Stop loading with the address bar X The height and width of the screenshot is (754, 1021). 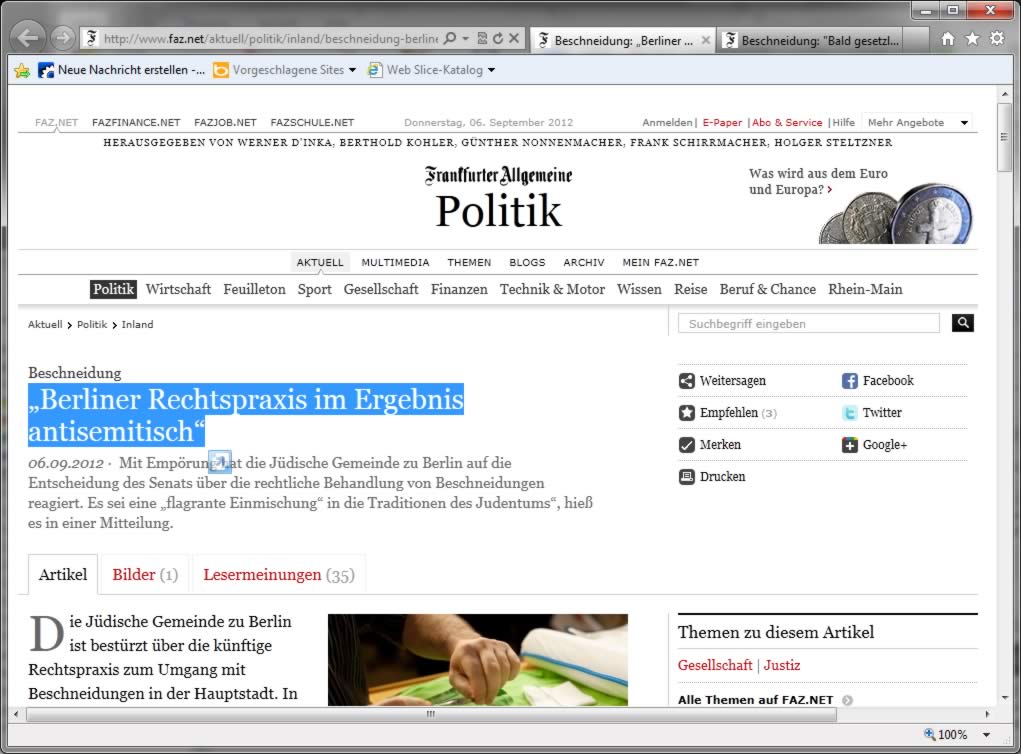[514, 38]
